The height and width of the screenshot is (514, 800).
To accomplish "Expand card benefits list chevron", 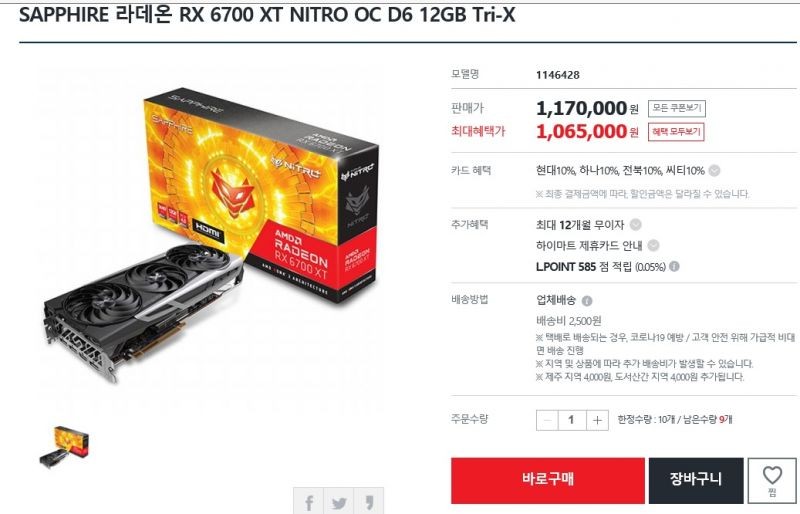I will point(714,171).
